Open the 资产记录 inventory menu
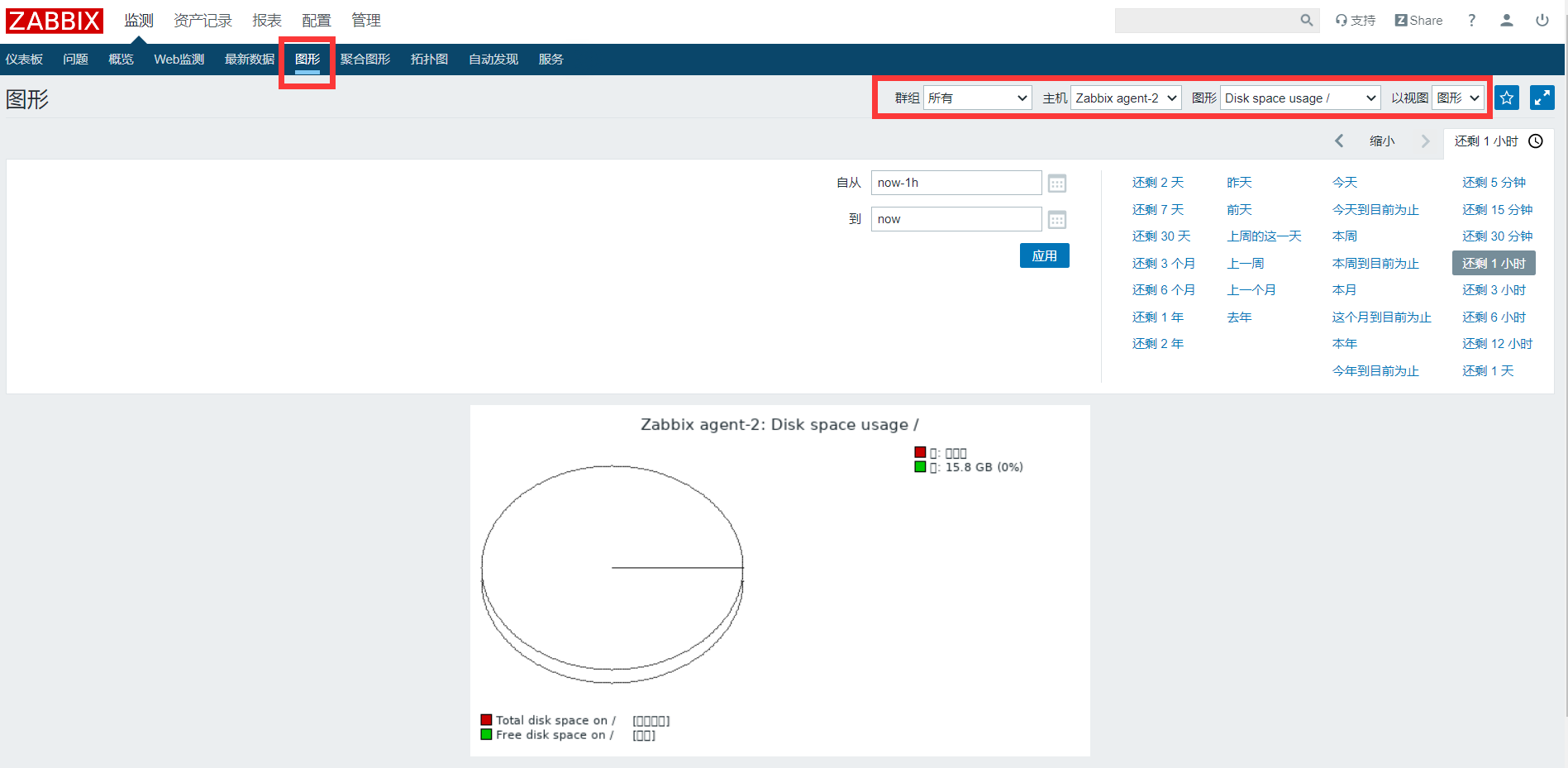 [x=203, y=21]
